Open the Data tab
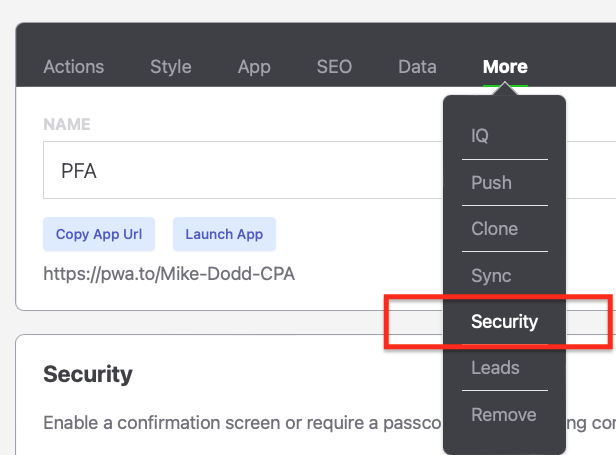The width and height of the screenshot is (616, 455). [417, 67]
